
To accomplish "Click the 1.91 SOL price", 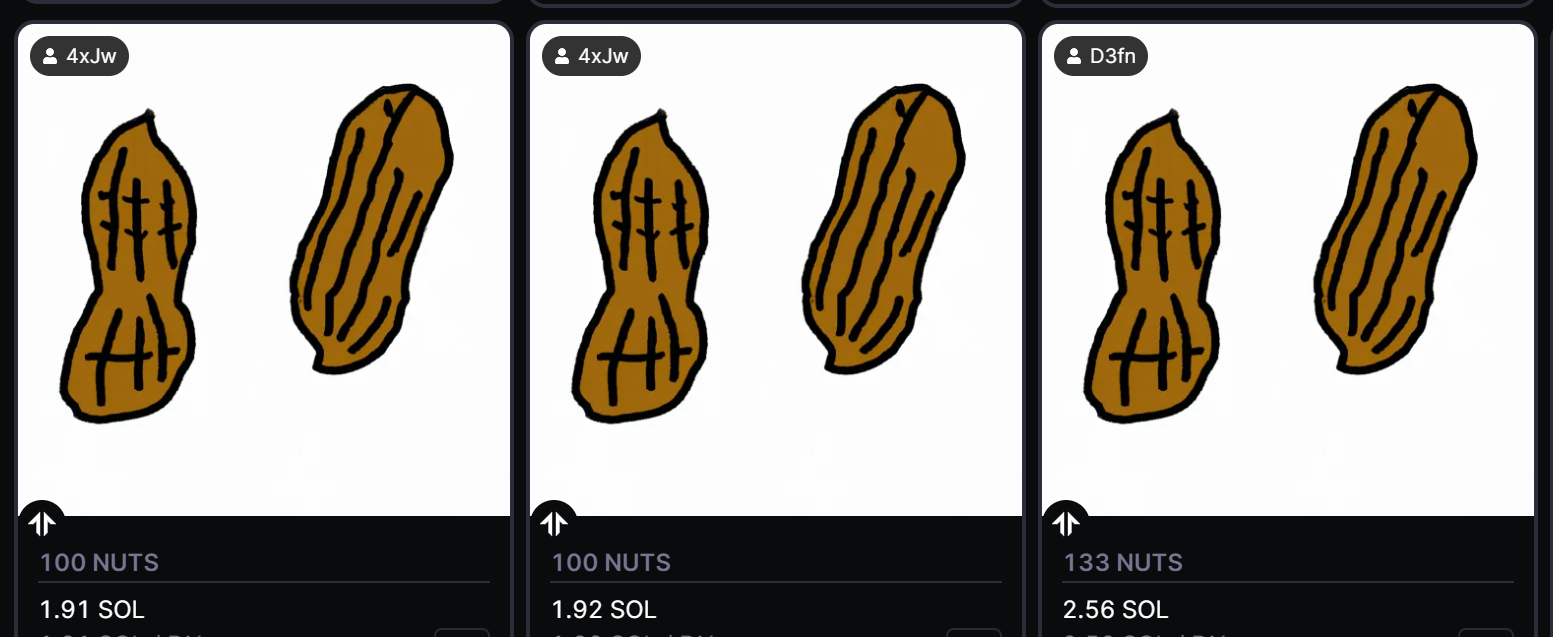I will 92,609.
